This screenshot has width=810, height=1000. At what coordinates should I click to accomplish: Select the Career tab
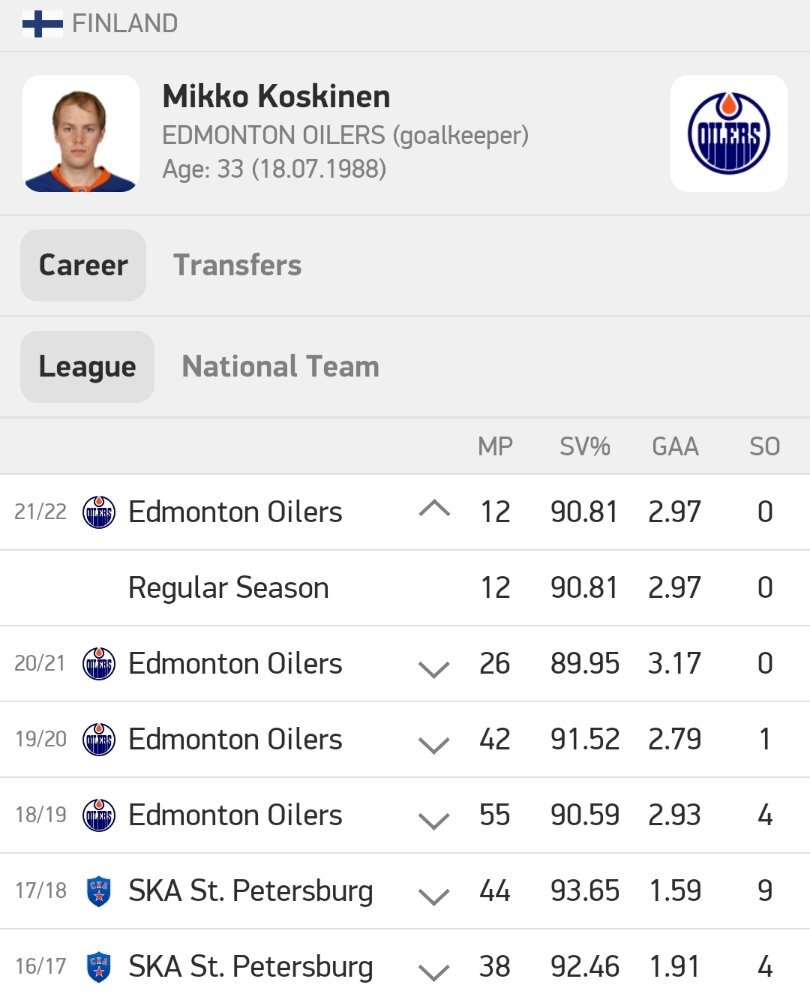click(83, 265)
